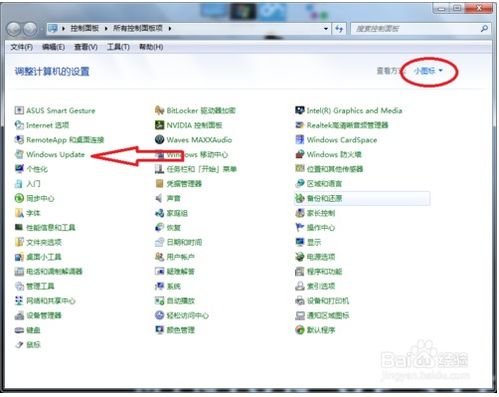This screenshot has height=397, width=499.
Task: Open the Internet 选项 link
Action: pyautogui.click(x=47, y=125)
